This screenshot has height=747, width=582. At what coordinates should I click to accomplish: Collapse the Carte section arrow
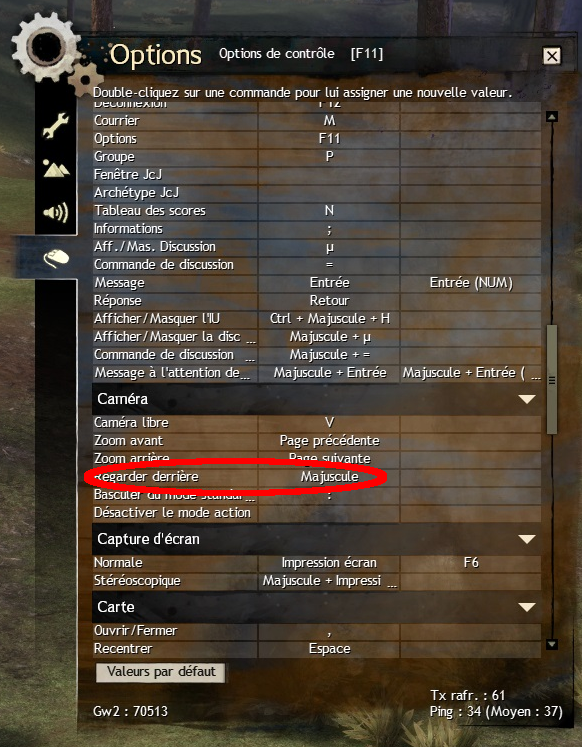[527, 607]
